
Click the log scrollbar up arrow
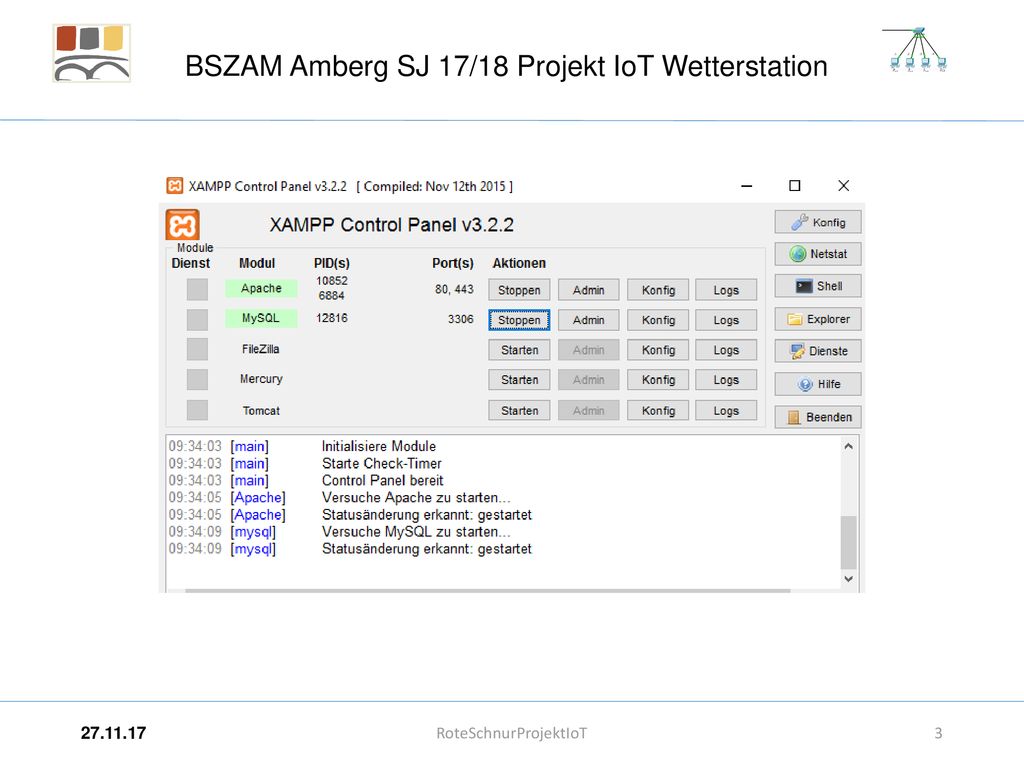(848, 447)
